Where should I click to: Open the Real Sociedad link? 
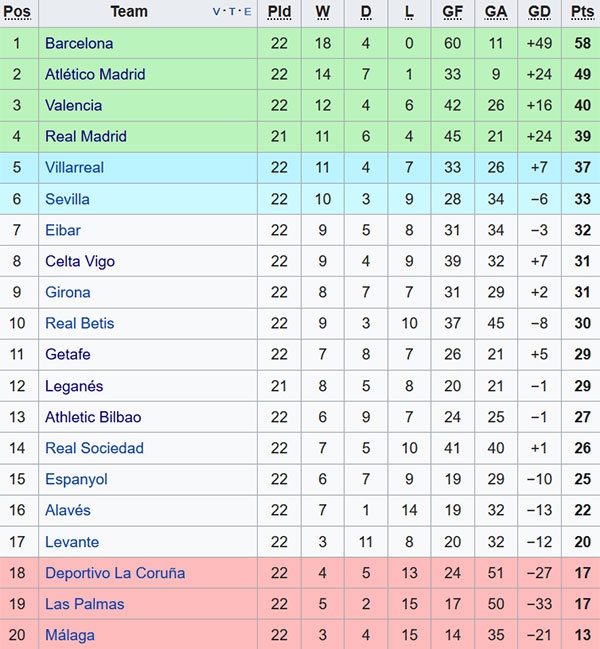click(x=94, y=448)
